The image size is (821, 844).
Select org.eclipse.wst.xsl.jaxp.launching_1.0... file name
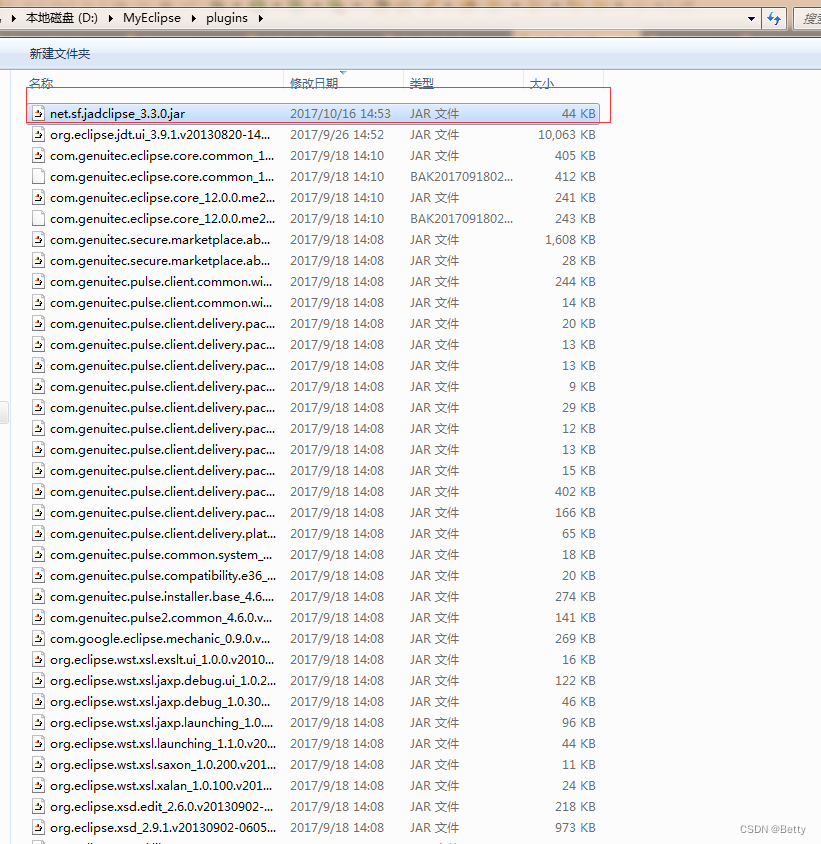[x=162, y=722]
